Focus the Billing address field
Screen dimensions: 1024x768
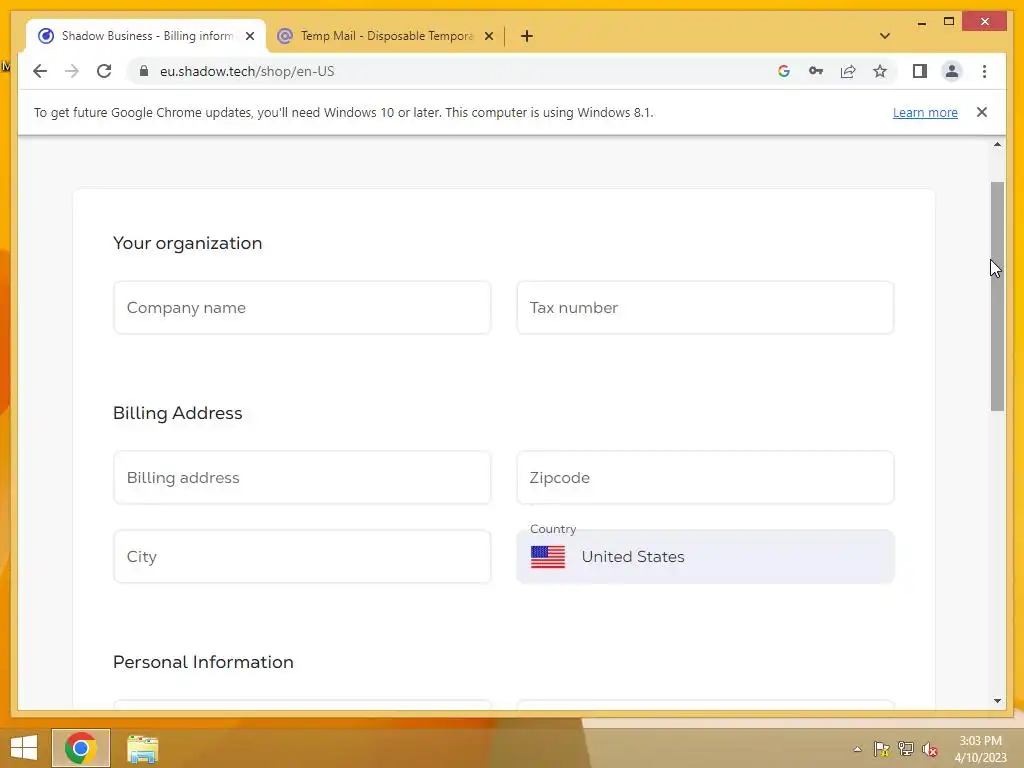tap(302, 477)
